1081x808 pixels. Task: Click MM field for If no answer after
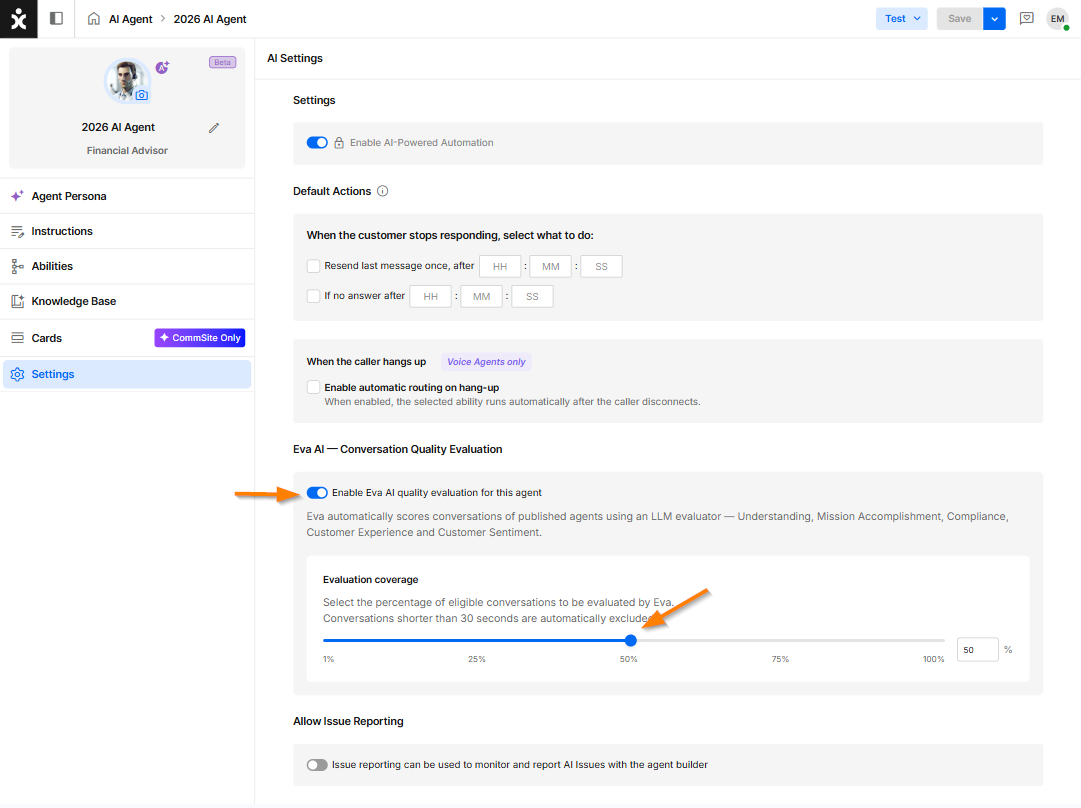click(x=481, y=296)
